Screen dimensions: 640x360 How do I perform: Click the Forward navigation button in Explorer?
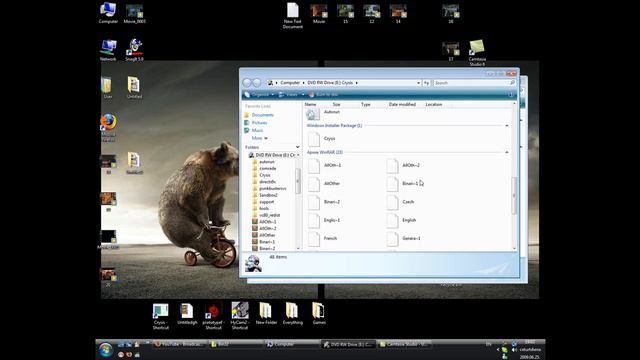(x=257, y=83)
